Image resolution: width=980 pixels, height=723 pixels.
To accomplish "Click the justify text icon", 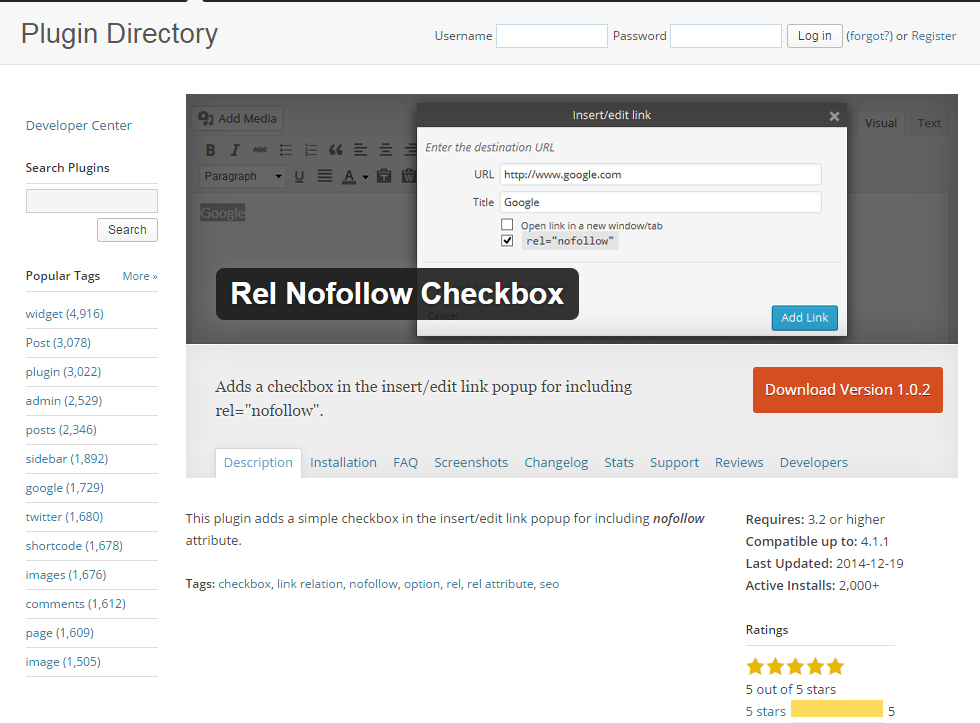I will point(324,176).
